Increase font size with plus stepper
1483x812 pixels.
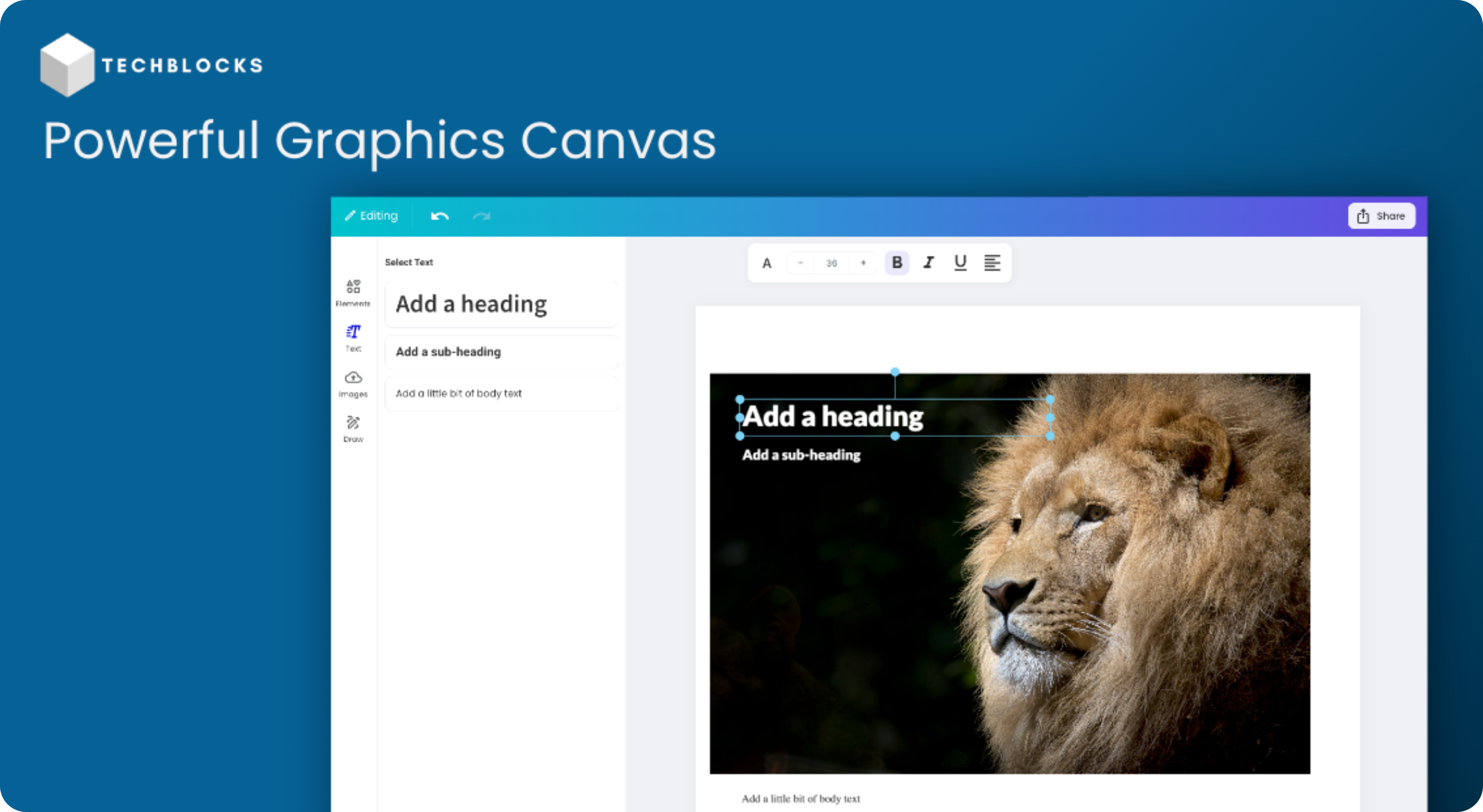[x=863, y=263]
